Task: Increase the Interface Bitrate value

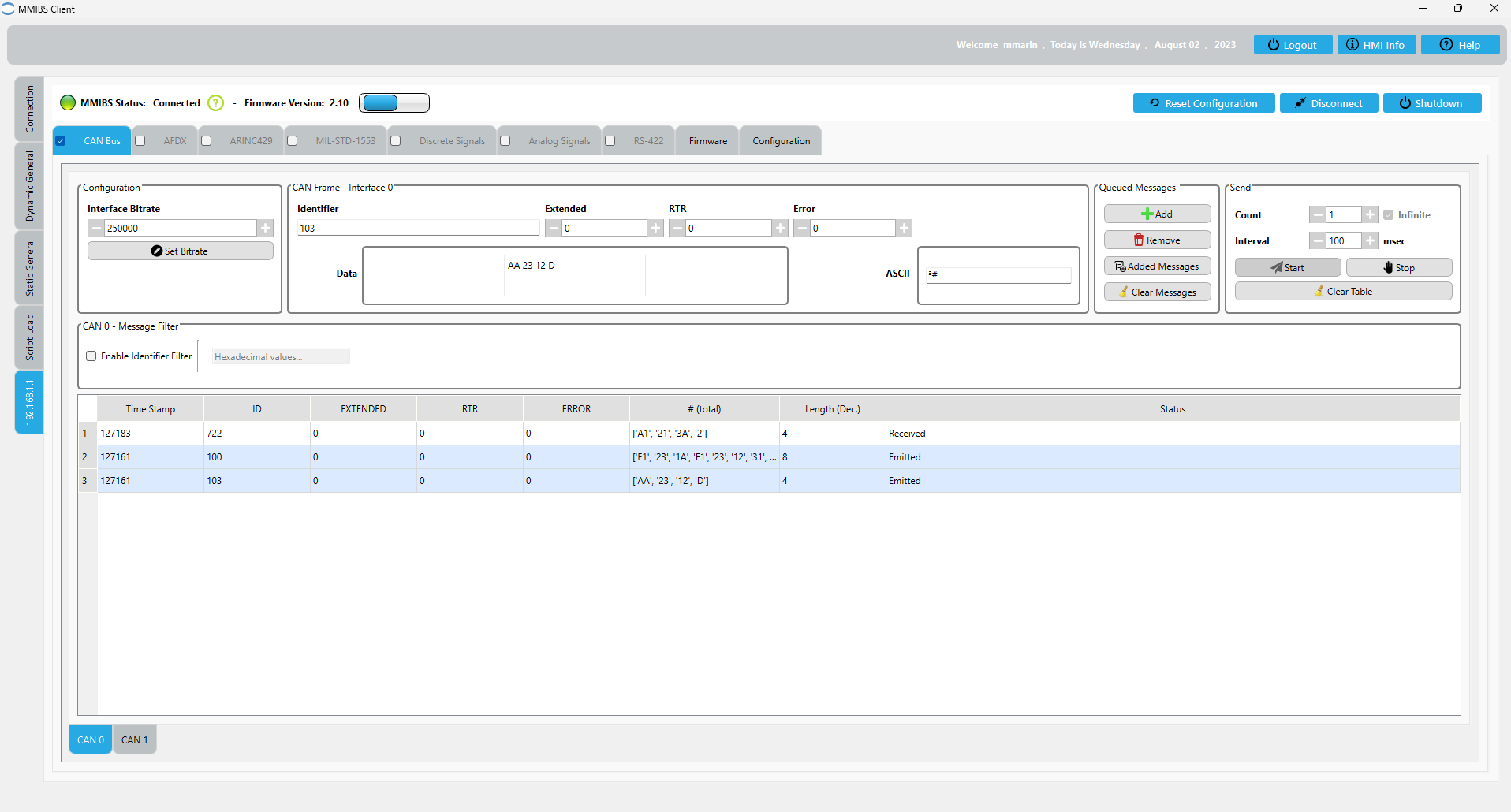Action: pyautogui.click(x=266, y=229)
